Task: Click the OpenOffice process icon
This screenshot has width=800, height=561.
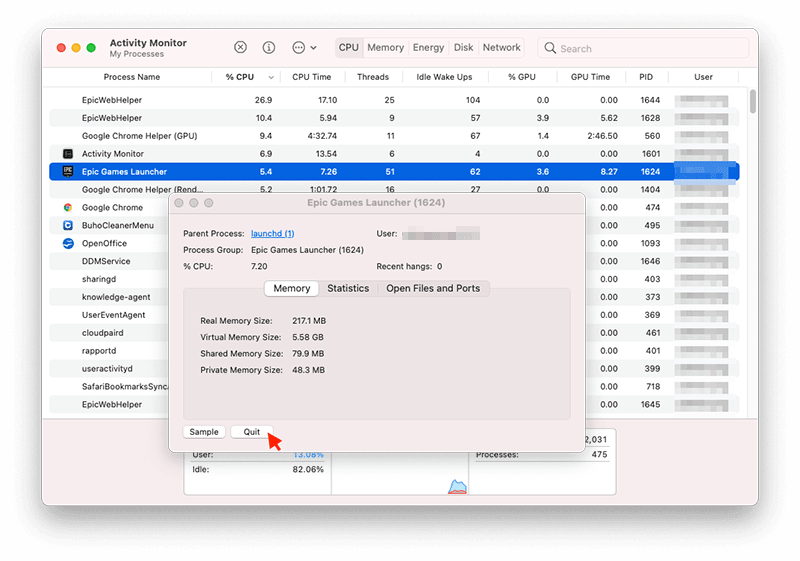Action: (x=68, y=243)
